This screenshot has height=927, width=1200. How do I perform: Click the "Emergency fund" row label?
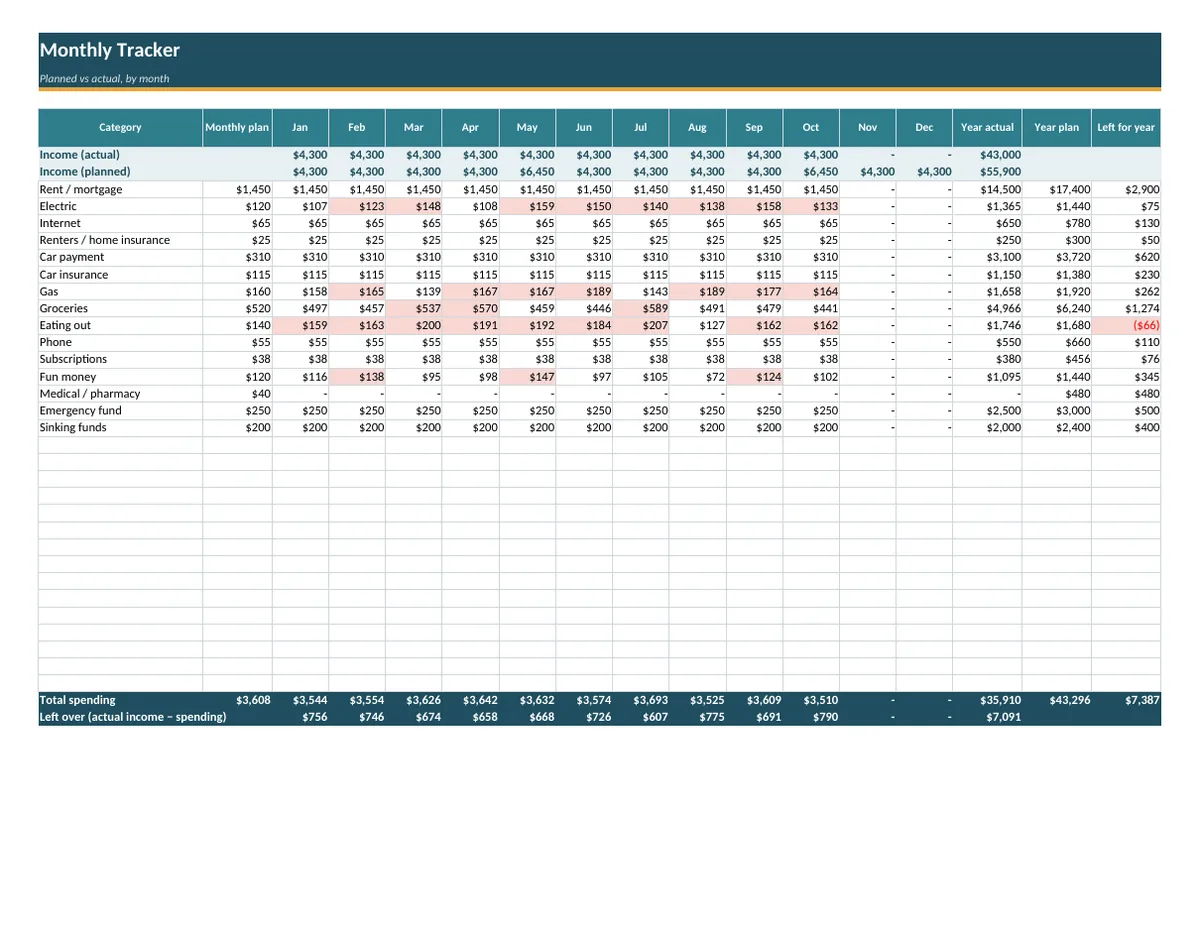[x=80, y=411]
